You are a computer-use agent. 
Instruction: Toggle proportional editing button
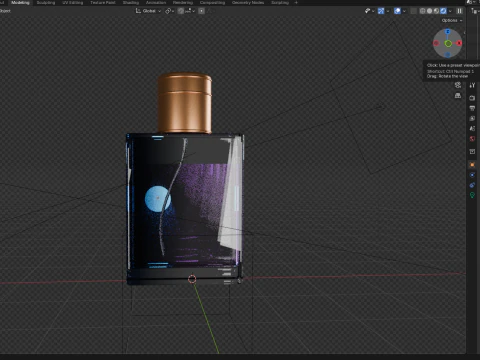(202, 11)
